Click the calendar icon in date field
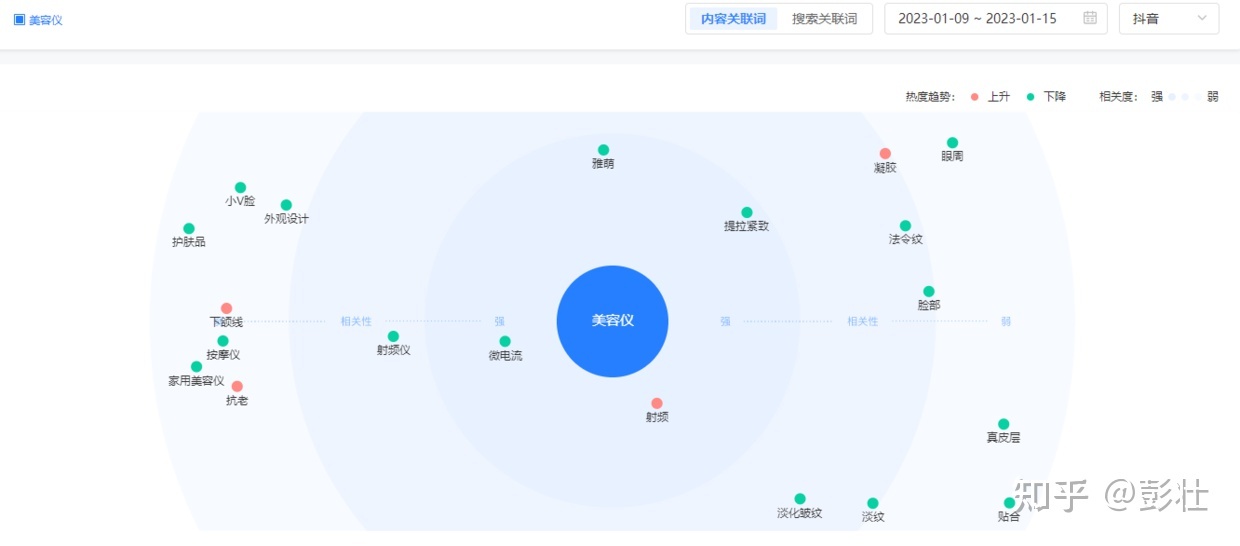Screen dimensions: 1240x546 [1090, 18]
